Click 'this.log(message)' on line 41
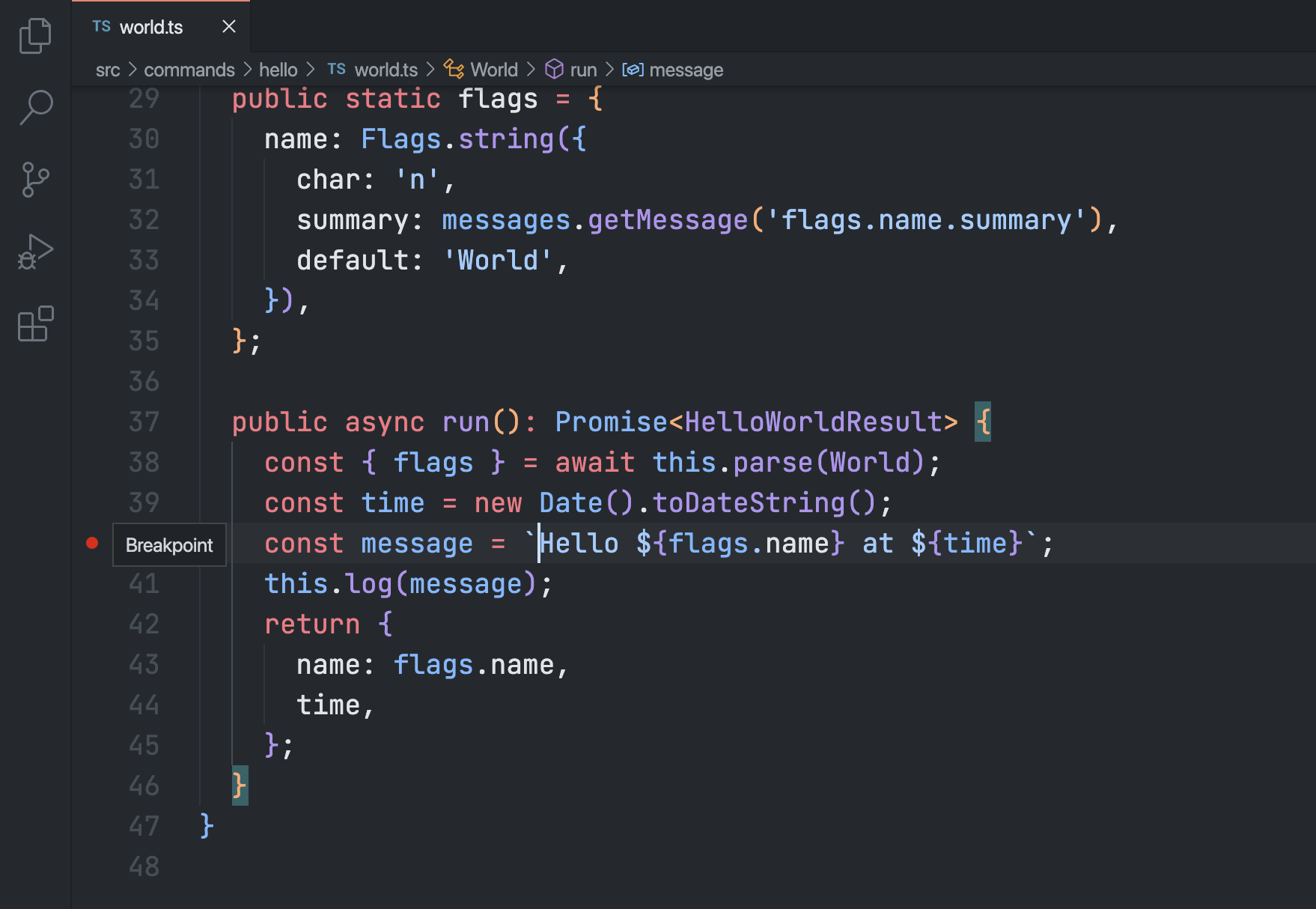 pyautogui.click(x=400, y=584)
